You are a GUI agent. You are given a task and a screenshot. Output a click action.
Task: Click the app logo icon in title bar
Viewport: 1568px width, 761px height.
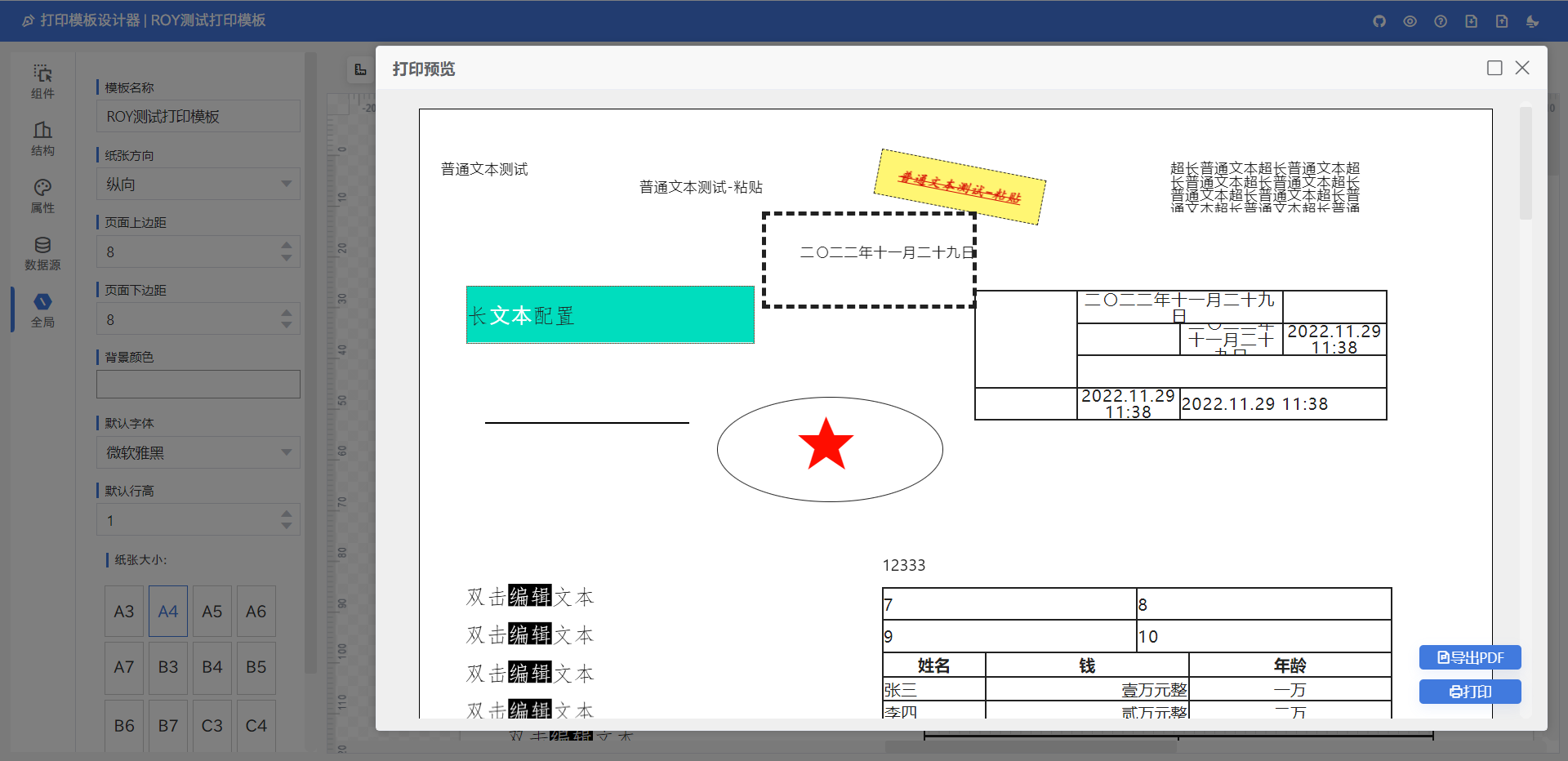pyautogui.click(x=28, y=20)
